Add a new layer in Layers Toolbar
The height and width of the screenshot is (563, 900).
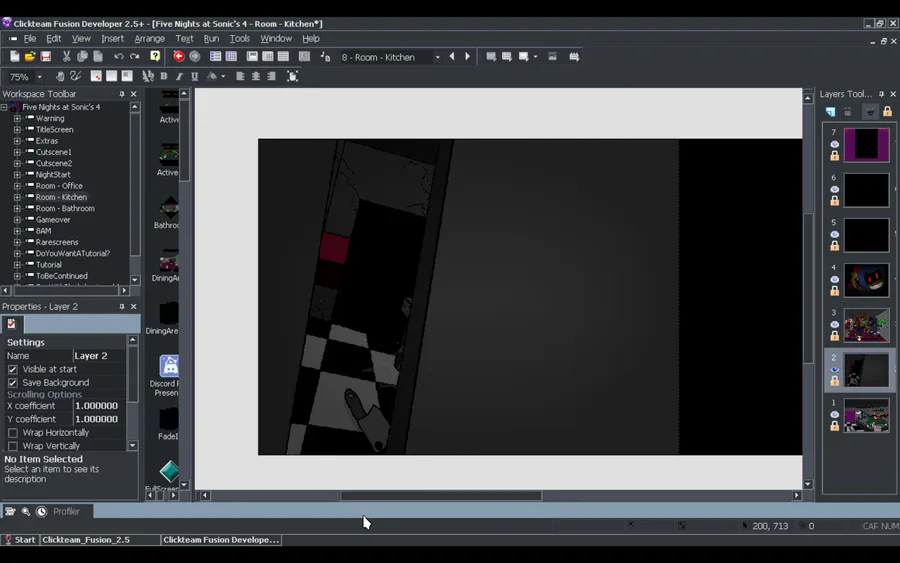[830, 112]
